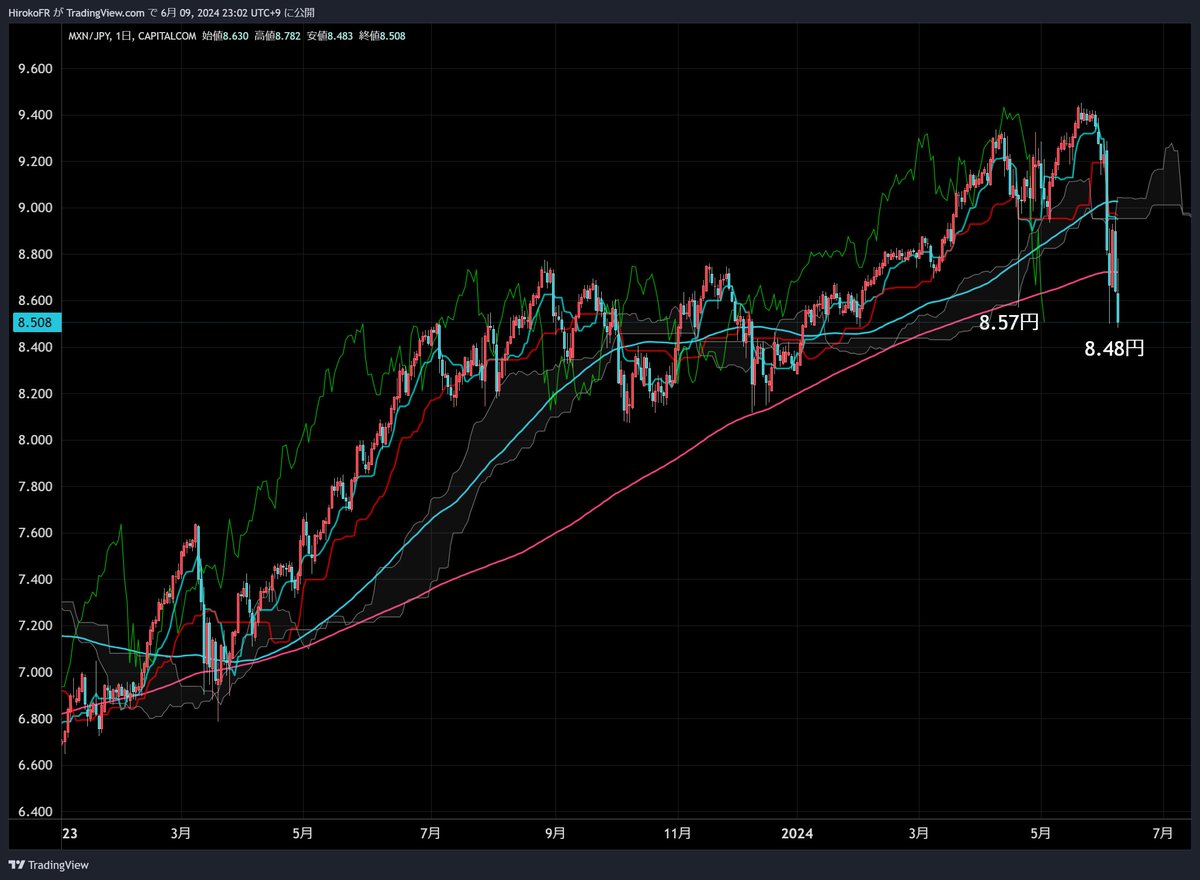
Task: Click the 6.400 price axis label
Action: coord(34,812)
